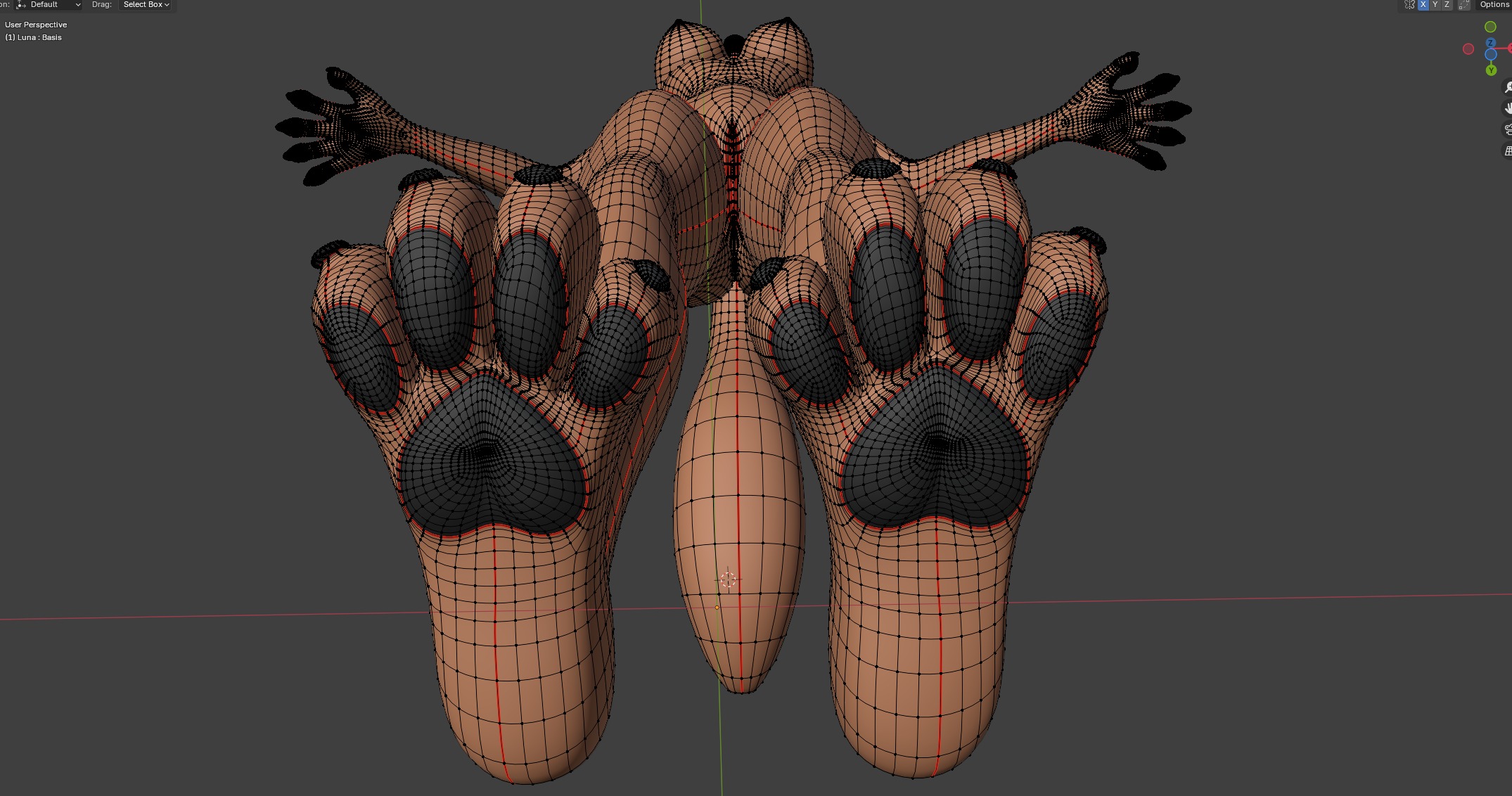1512x796 pixels.
Task: Switch perspective/orthographic with grid icon
Action: pos(1507,150)
